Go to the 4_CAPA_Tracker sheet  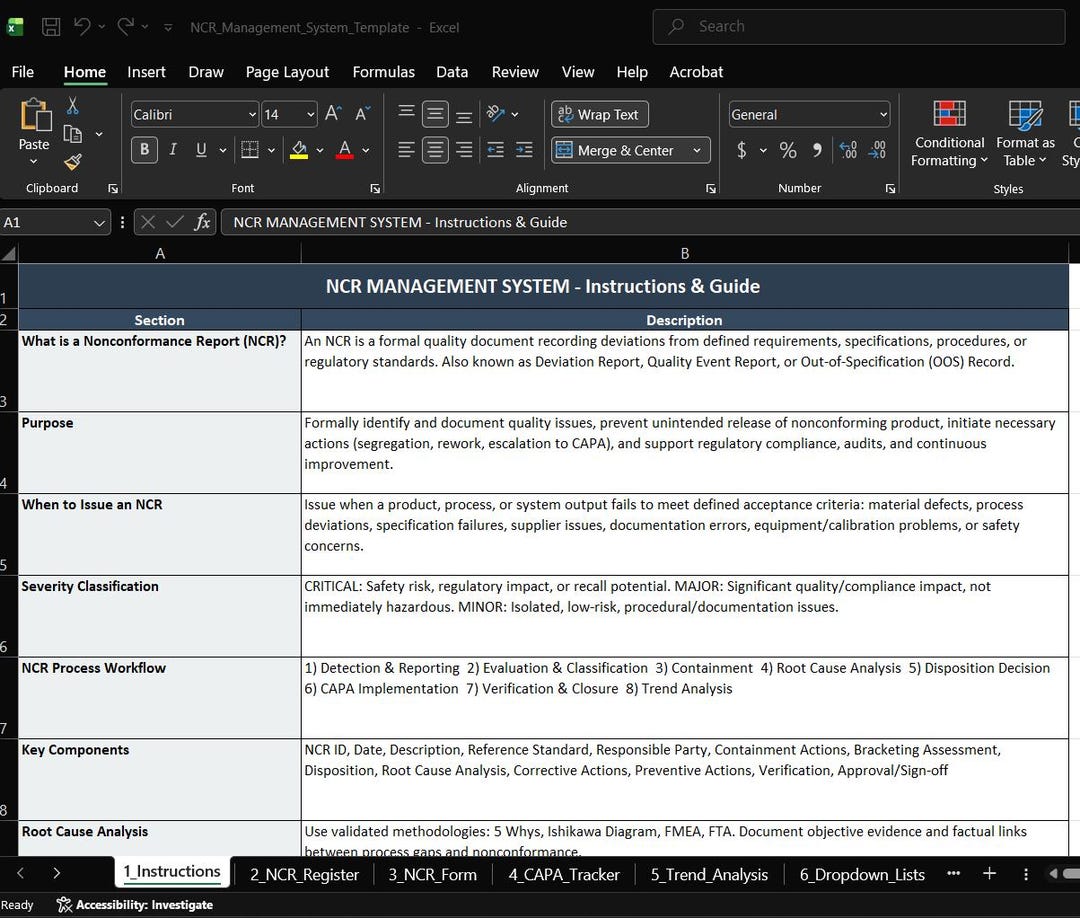click(564, 875)
